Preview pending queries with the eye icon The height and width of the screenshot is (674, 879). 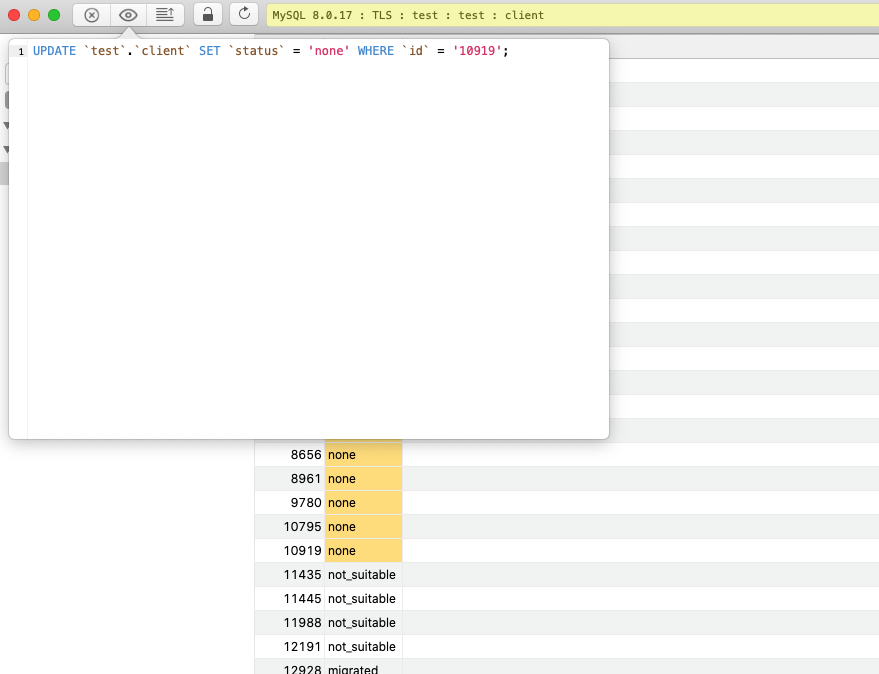pyautogui.click(x=128, y=15)
